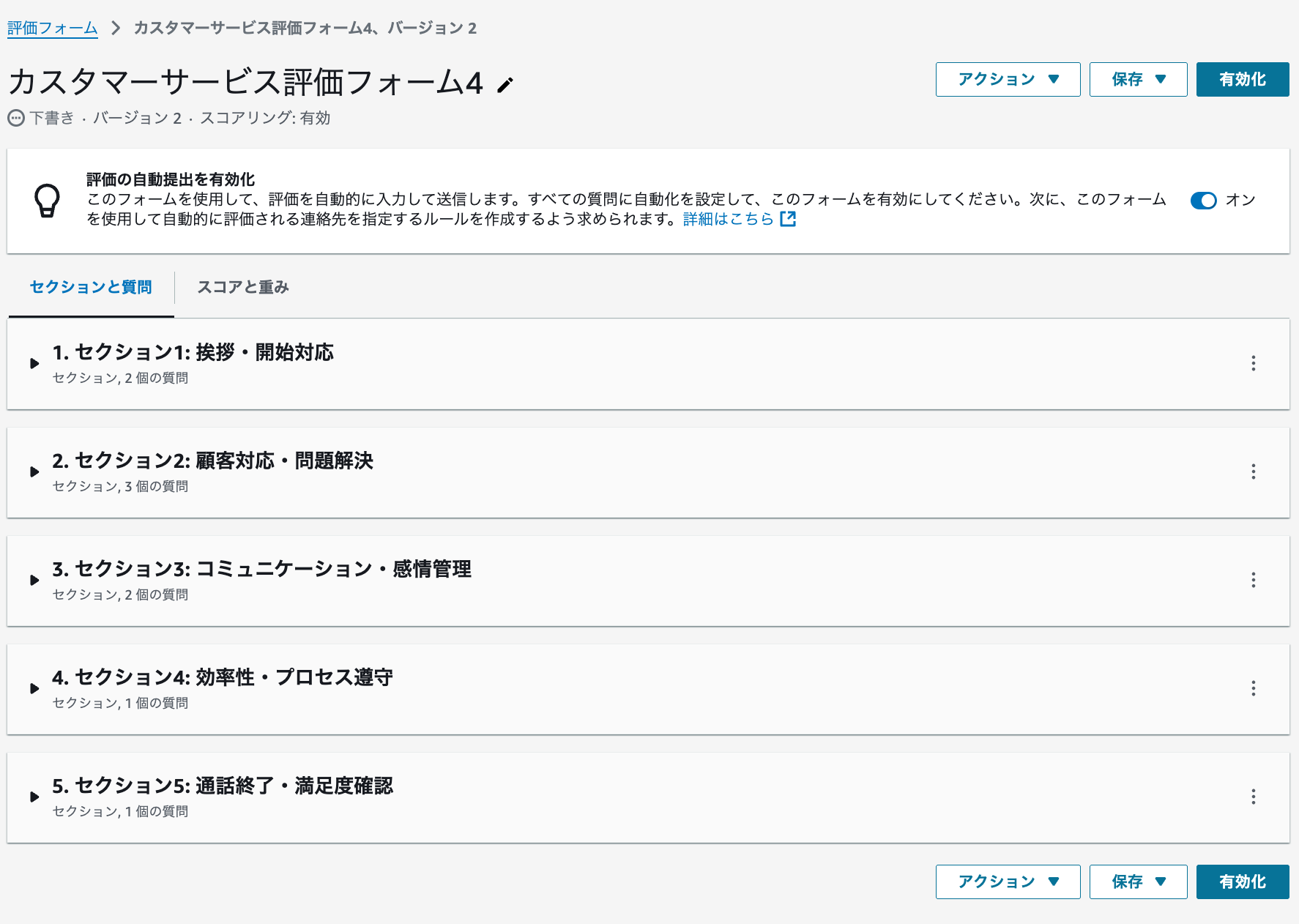This screenshot has width=1299, height=924.
Task: Open kebab menu for セクション4: 効率性・プロセス遵守
Action: [1253, 688]
